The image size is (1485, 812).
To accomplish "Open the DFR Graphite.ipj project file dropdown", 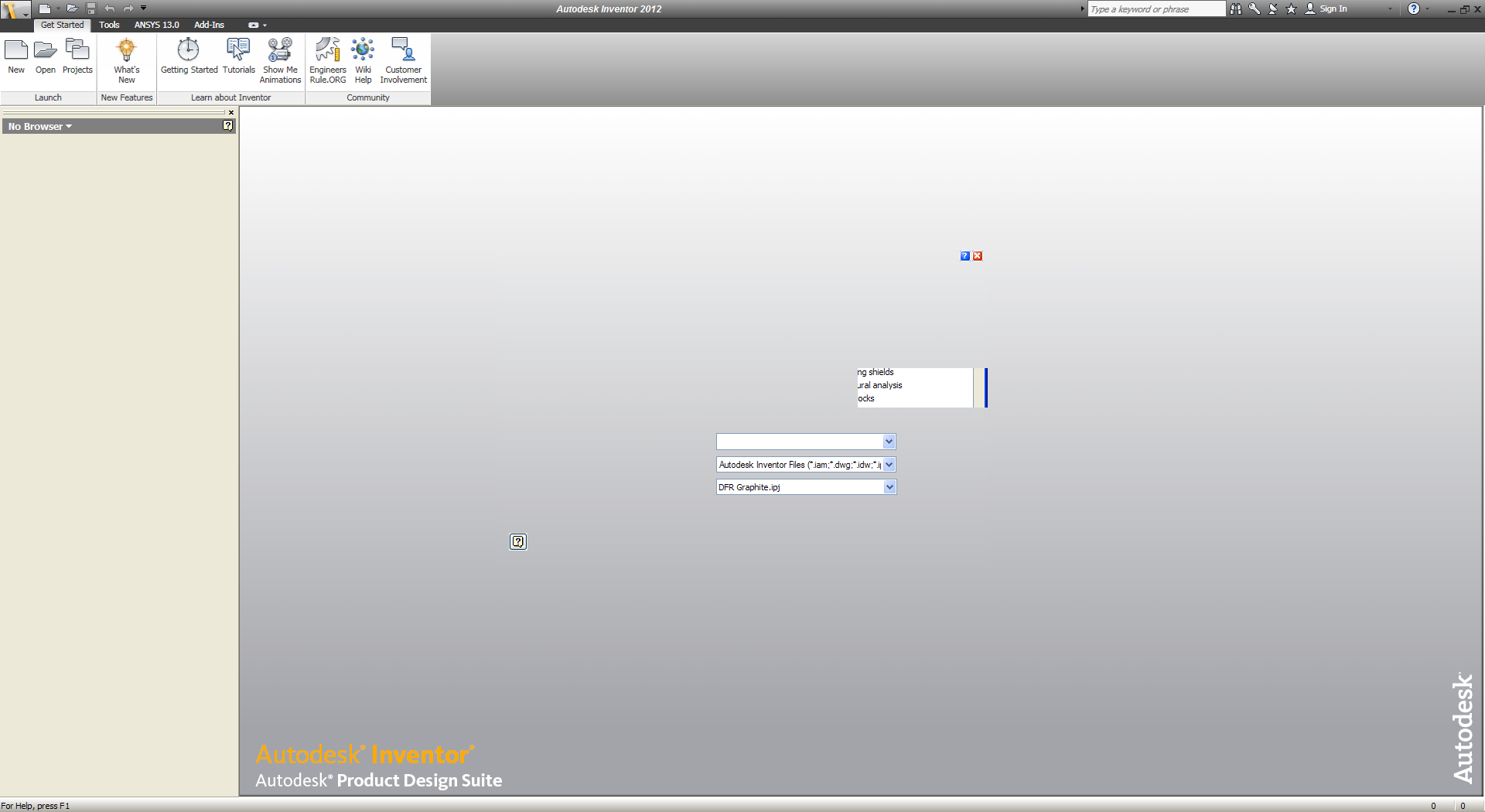I will pyautogui.click(x=889, y=486).
